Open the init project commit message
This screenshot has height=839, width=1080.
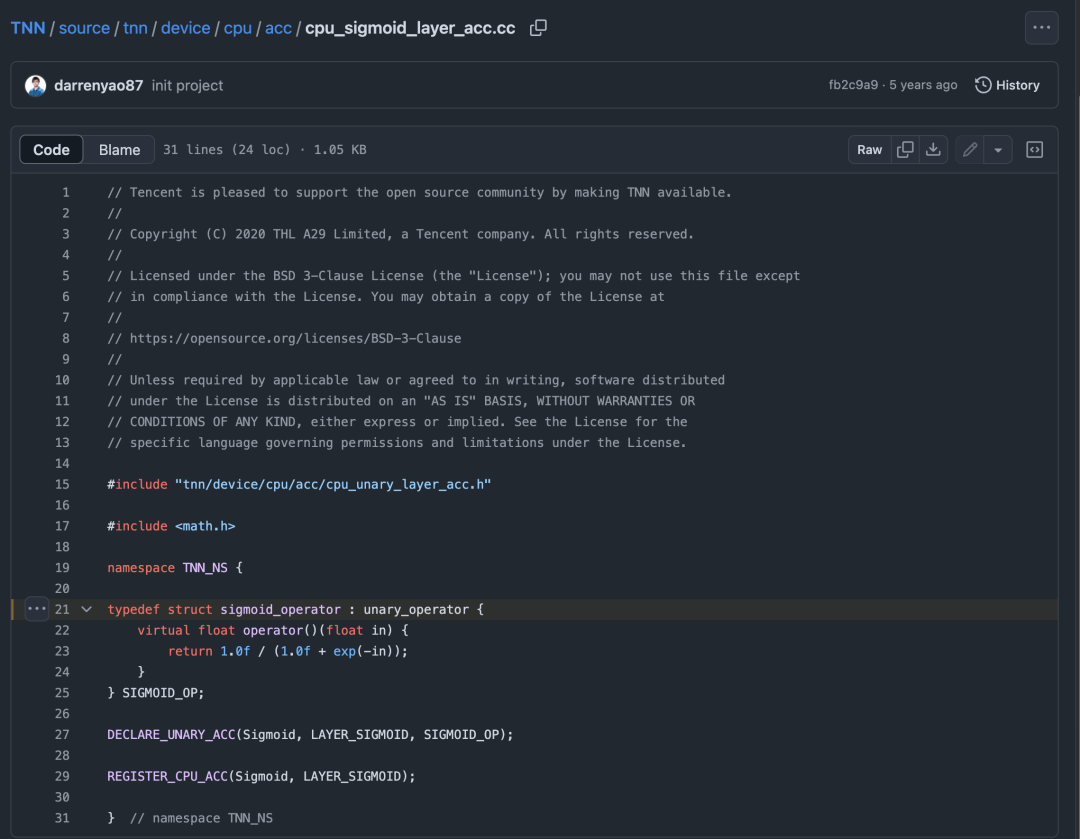[x=187, y=85]
